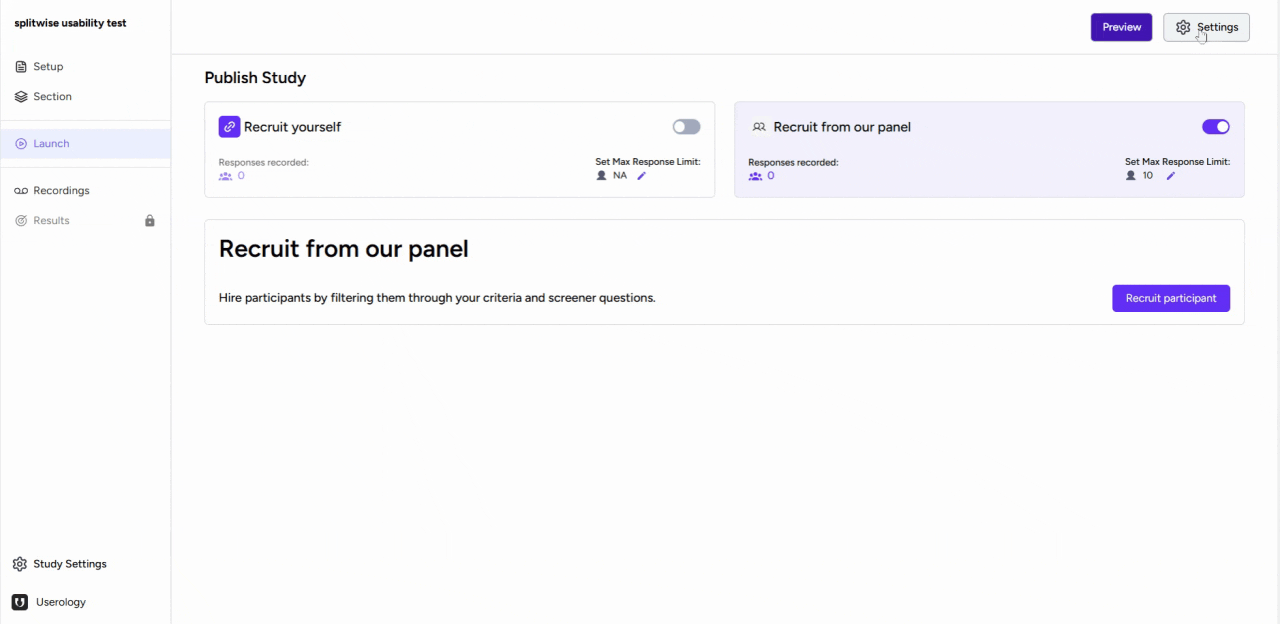
Task: Edit the panel max response limit of 10
Action: point(1171,175)
